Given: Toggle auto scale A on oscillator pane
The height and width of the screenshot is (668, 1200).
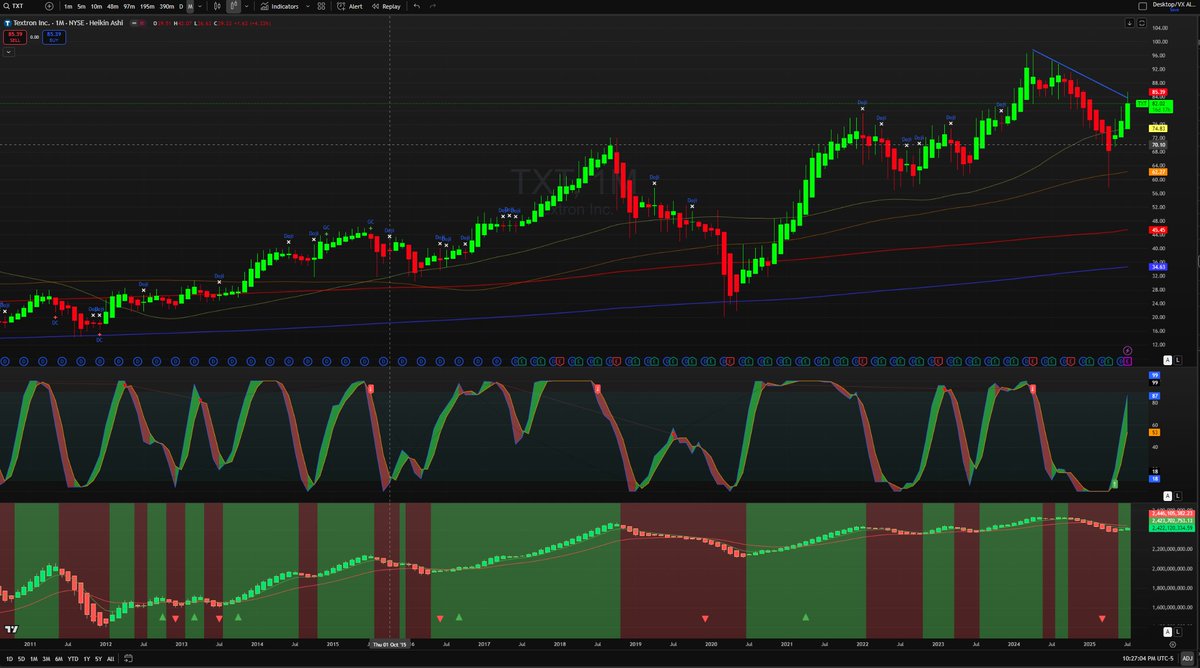Looking at the screenshot, I should [x=1166, y=495].
